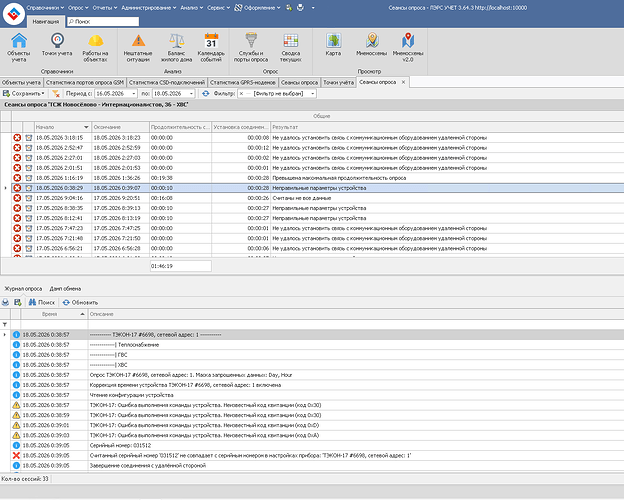Viewport: 624px width, 500px height.
Task: Click save icon in journal toolbar
Action: pos(18,303)
